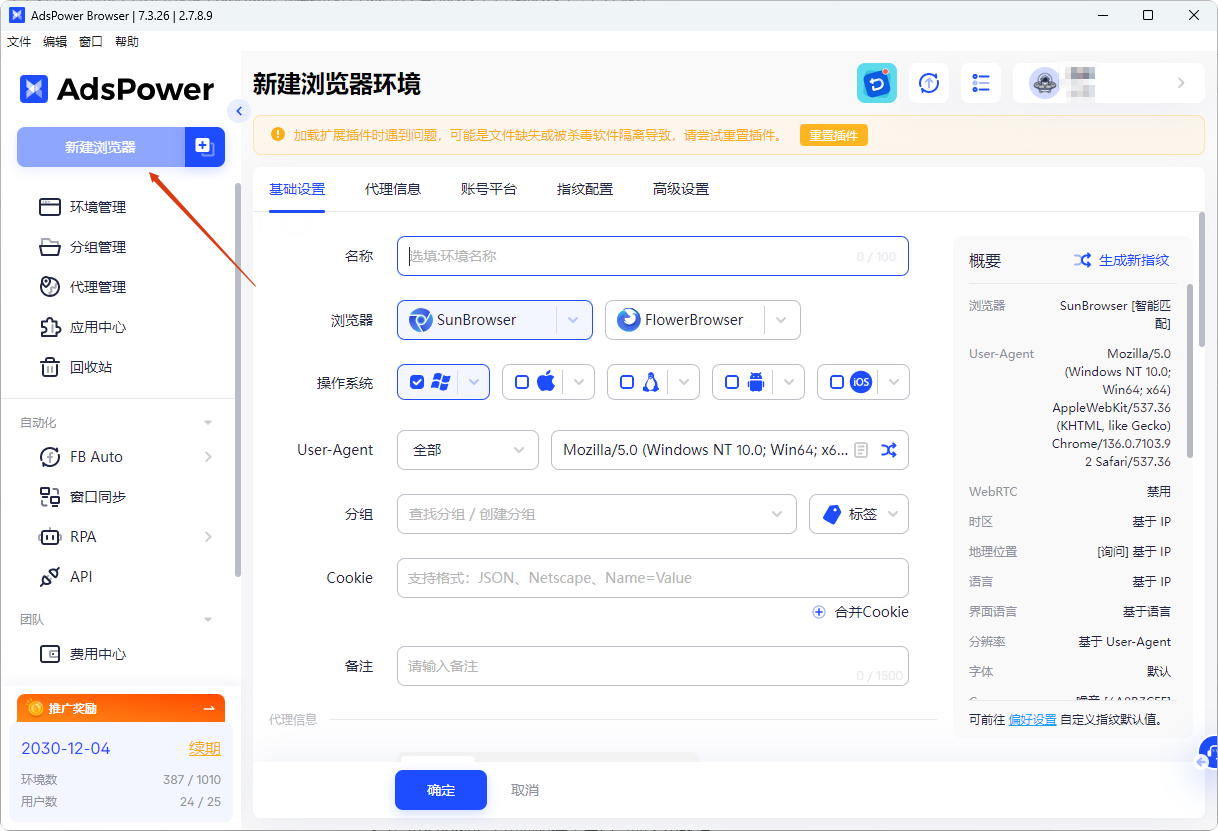Expand SunBrowser version dropdown arrow
Viewport: 1218px width, 831px height.
click(574, 320)
